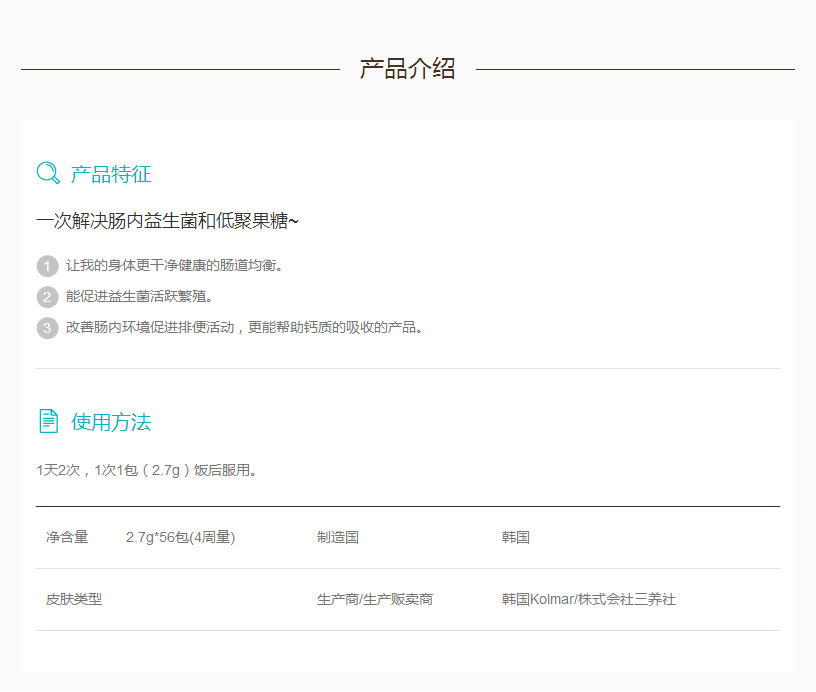The image size is (816, 692).
Task: Click the 让我的身体更干净健康的肠道均衡 feature line
Action: pyautogui.click(x=176, y=266)
